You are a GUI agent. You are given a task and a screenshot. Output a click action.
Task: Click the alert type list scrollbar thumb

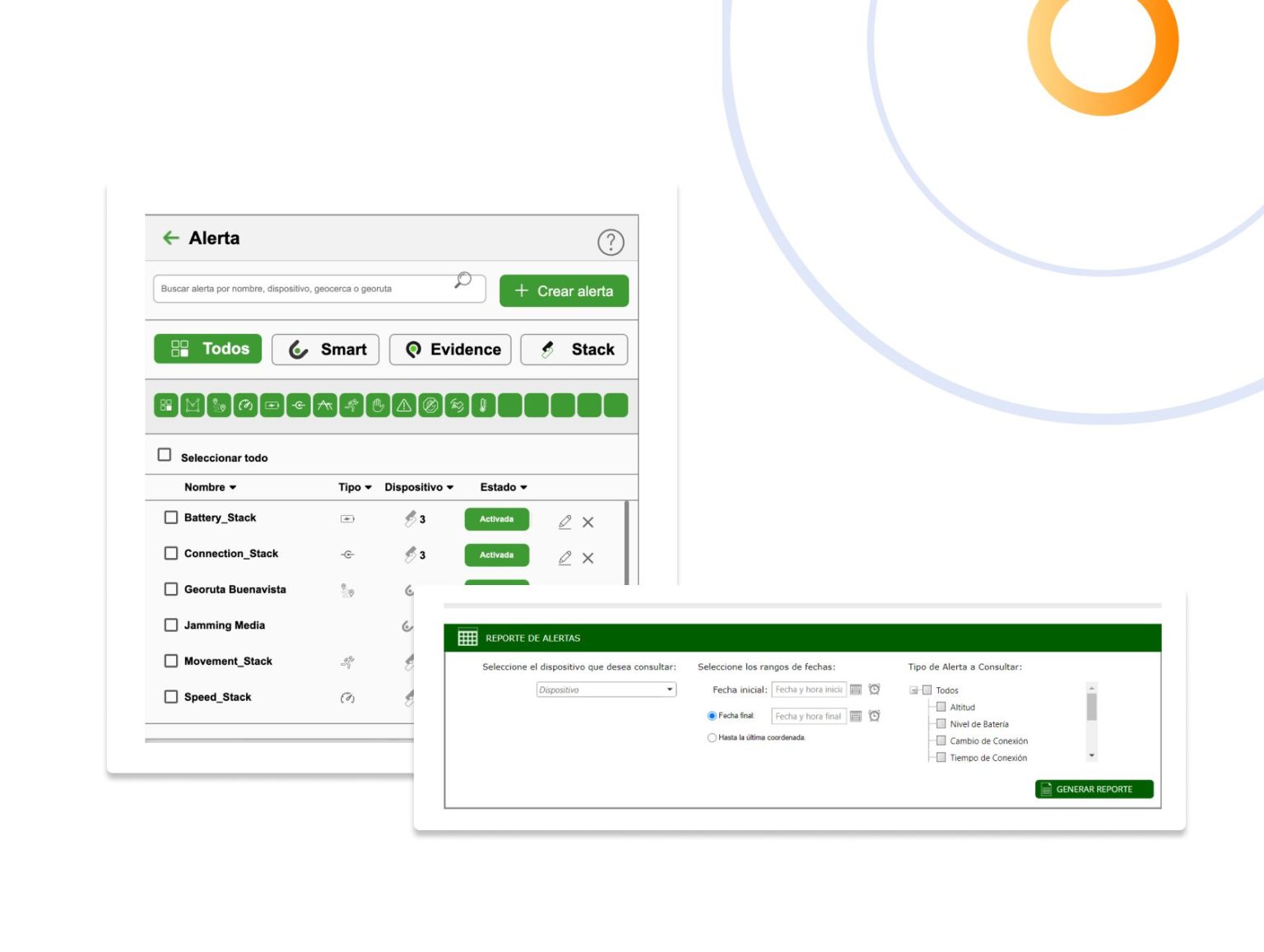pos(1092,707)
